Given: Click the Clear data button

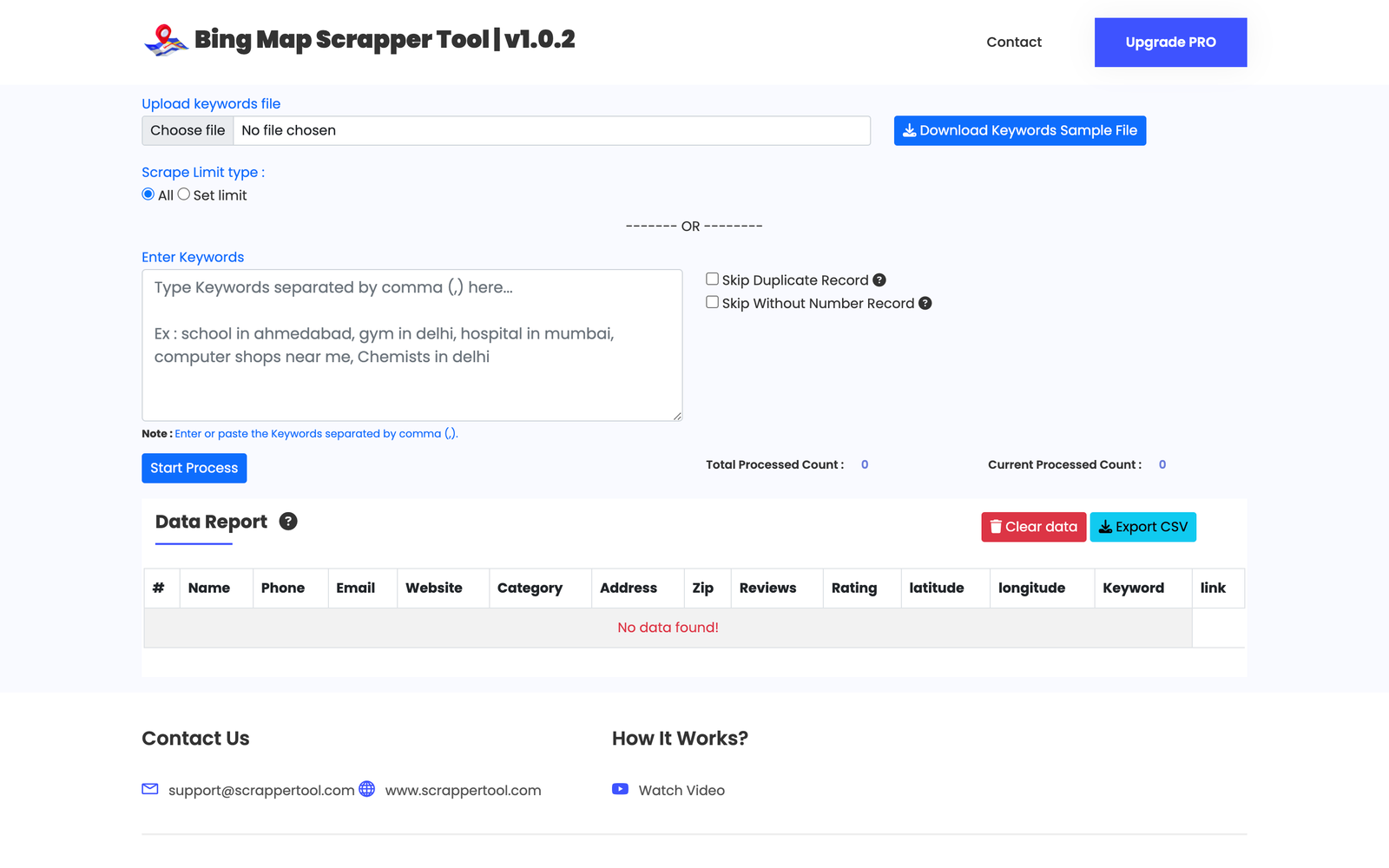Looking at the screenshot, I should (1033, 527).
